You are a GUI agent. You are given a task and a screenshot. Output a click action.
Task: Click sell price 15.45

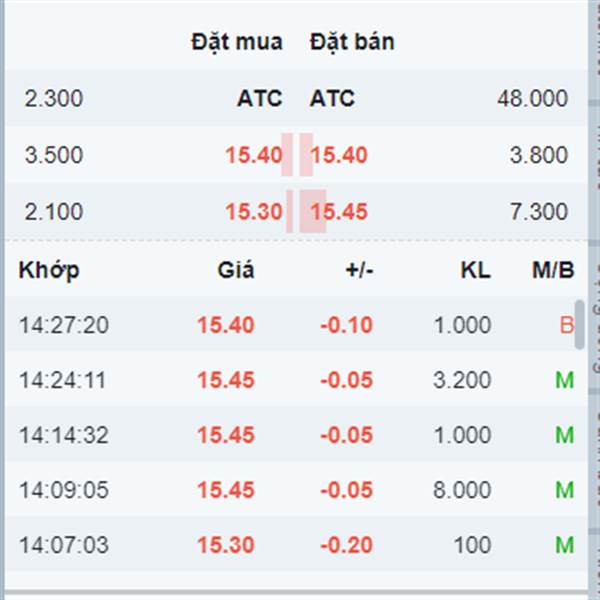[339, 212]
